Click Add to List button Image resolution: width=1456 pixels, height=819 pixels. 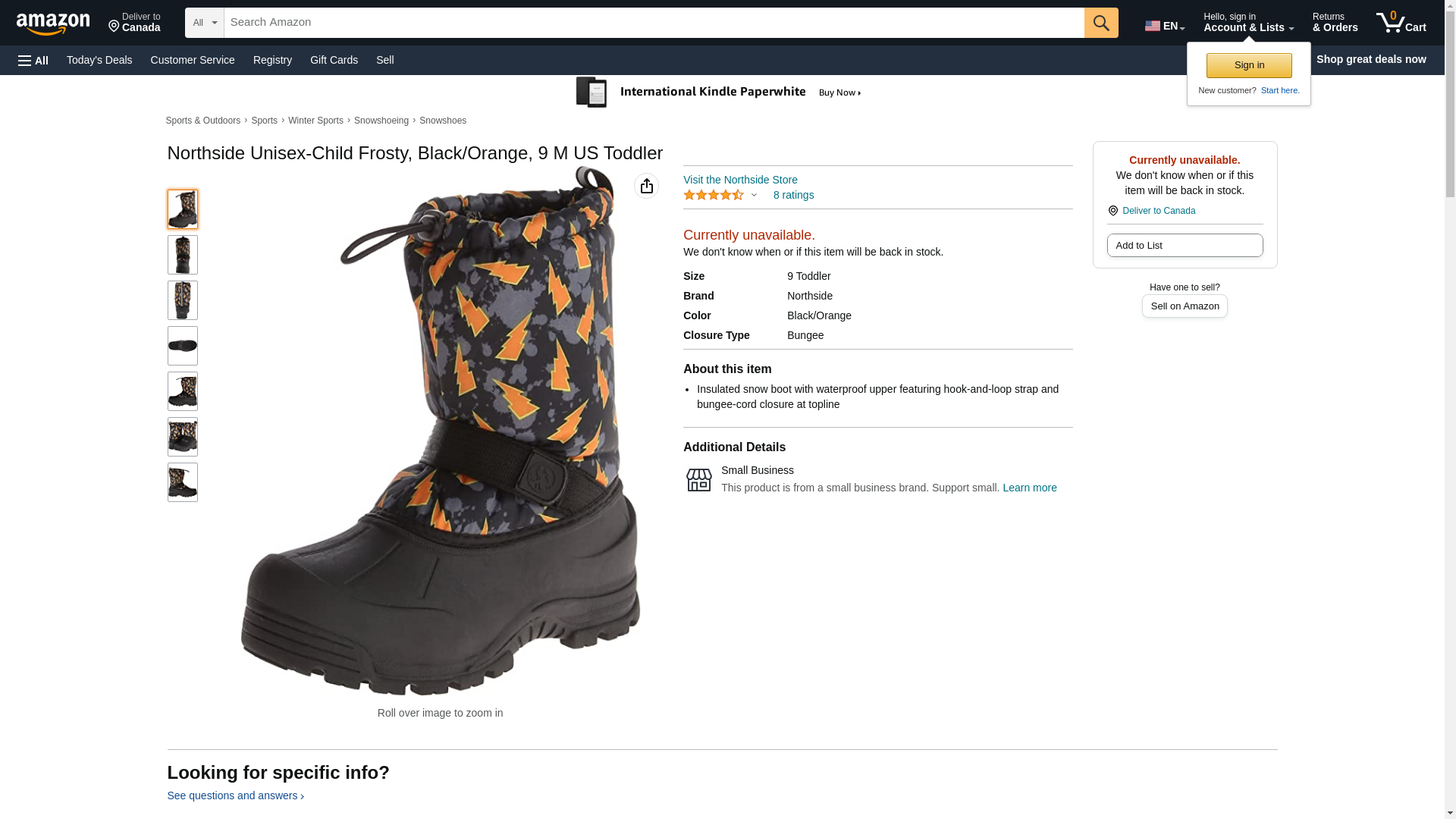pyautogui.click(x=1184, y=245)
